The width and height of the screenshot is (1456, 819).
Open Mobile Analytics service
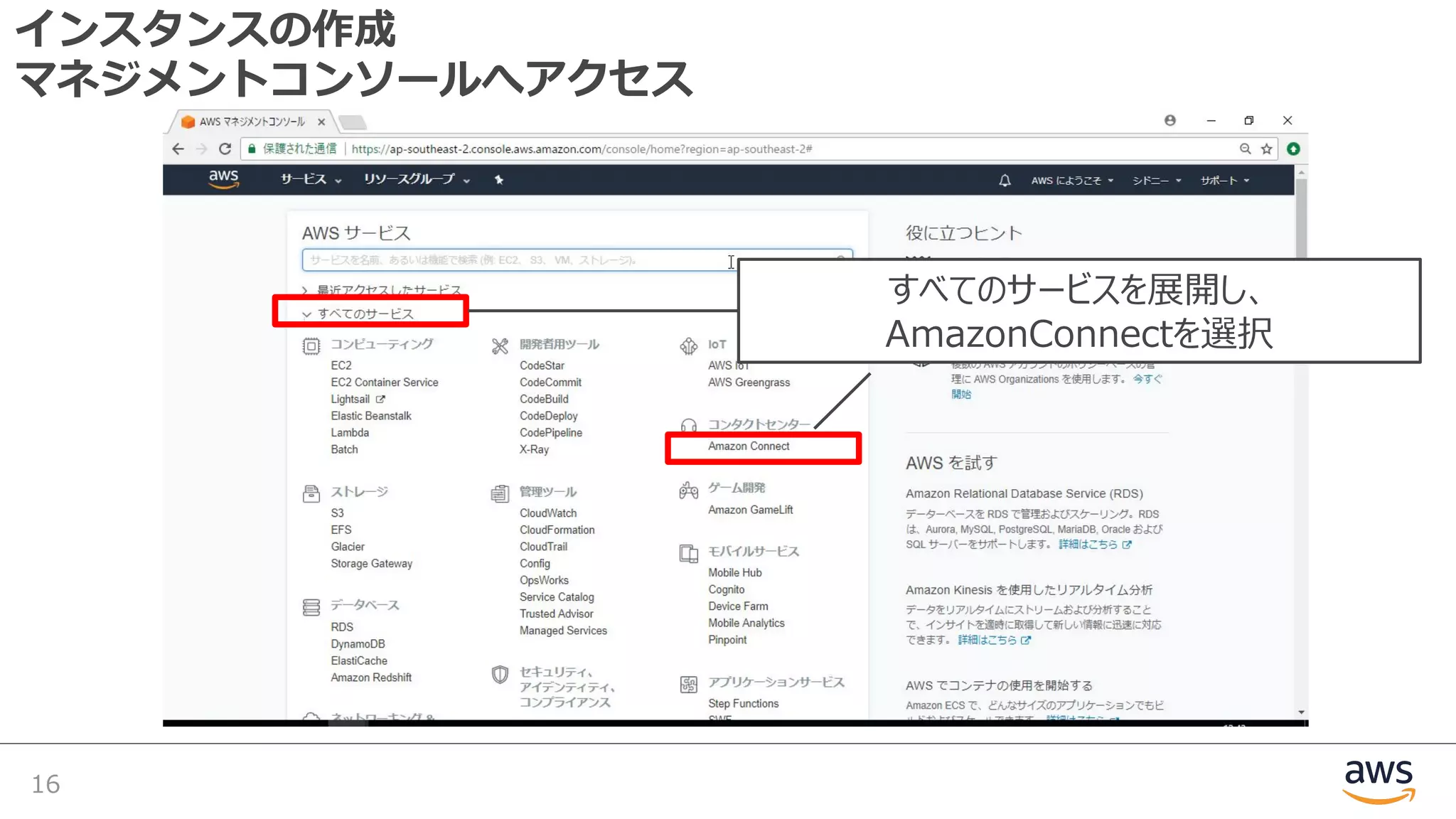tap(746, 623)
